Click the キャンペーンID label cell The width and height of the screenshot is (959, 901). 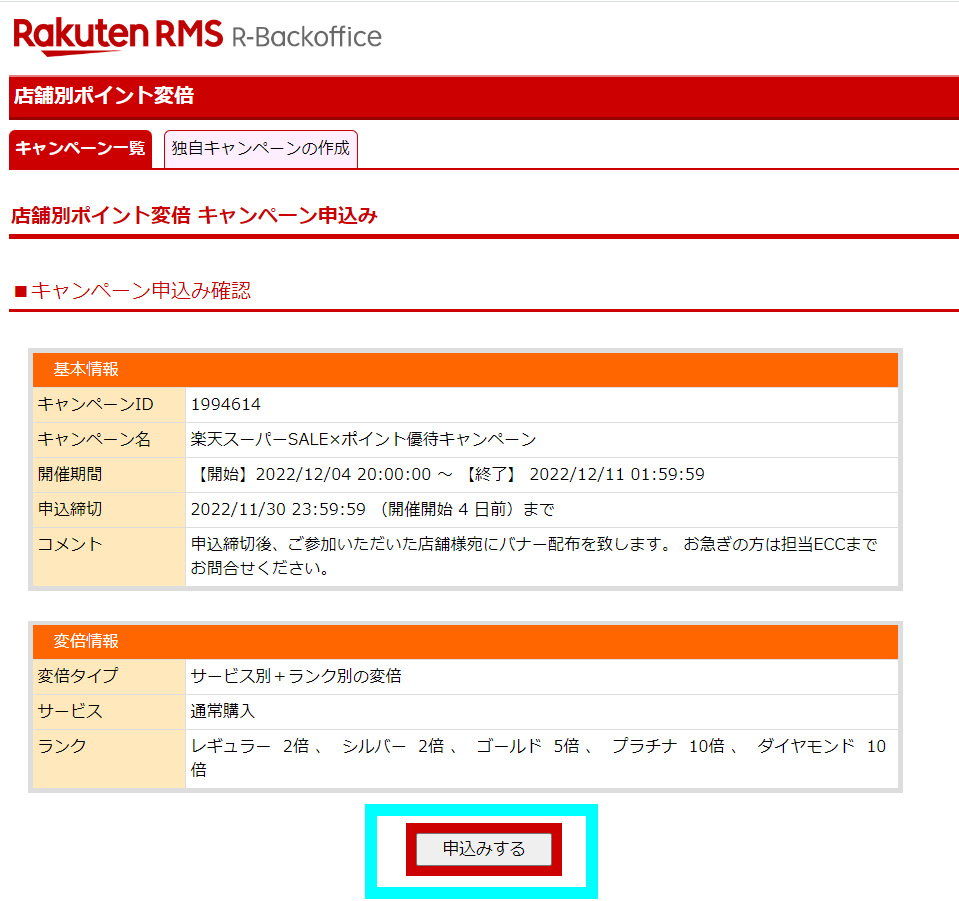point(109,404)
